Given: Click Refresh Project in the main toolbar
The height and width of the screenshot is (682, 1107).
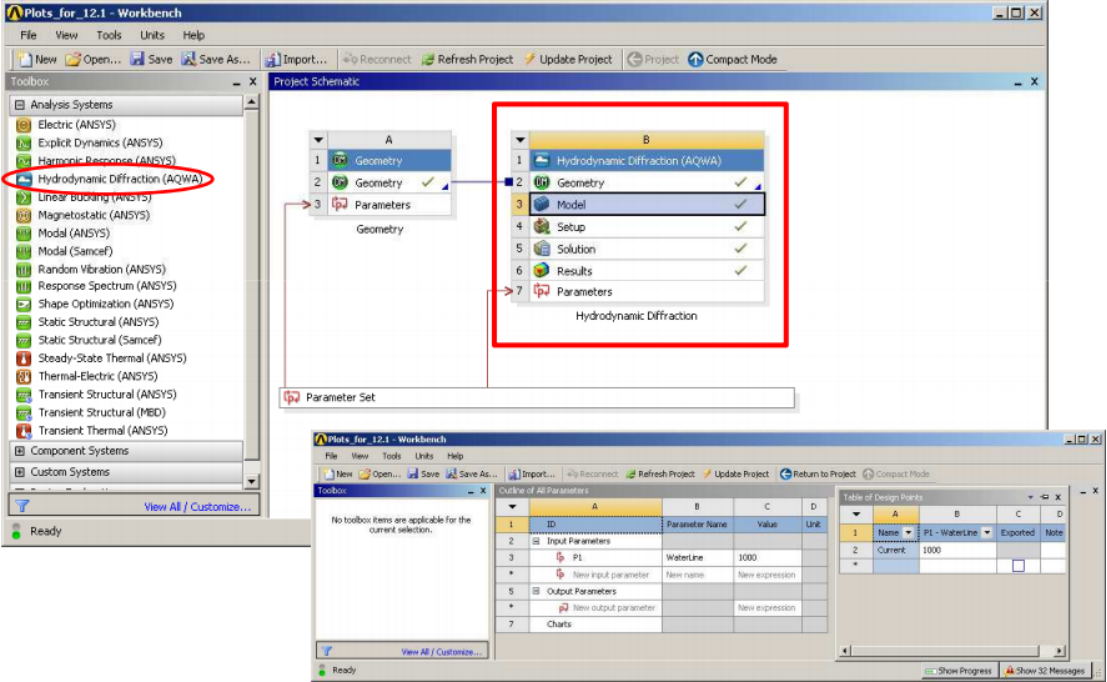Looking at the screenshot, I should 467,59.
